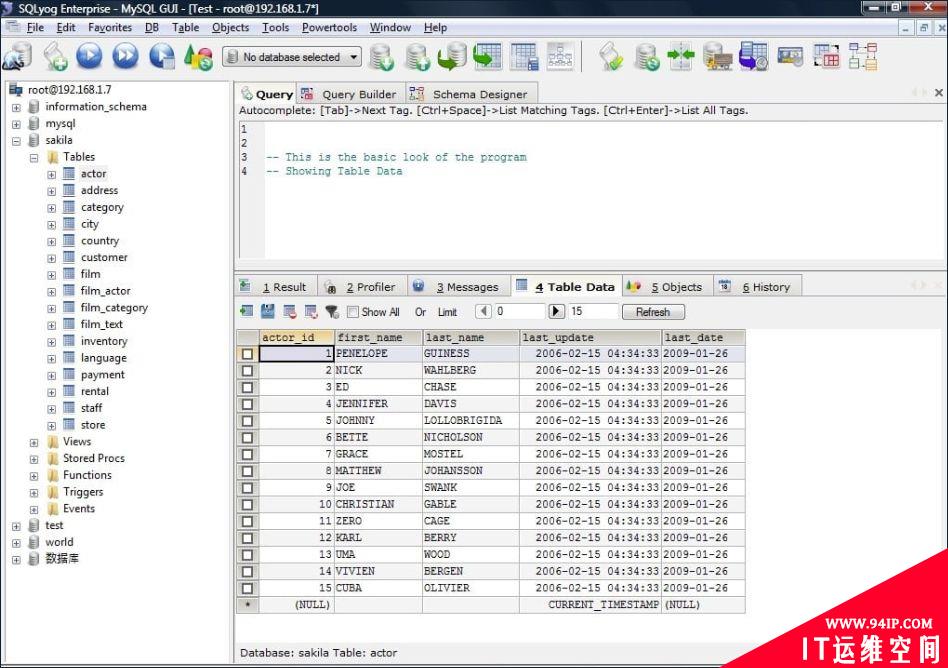Viewport: 948px width, 668px height.
Task: Check the row checkbox for PENELOPE GUINESS
Action: click(x=247, y=354)
